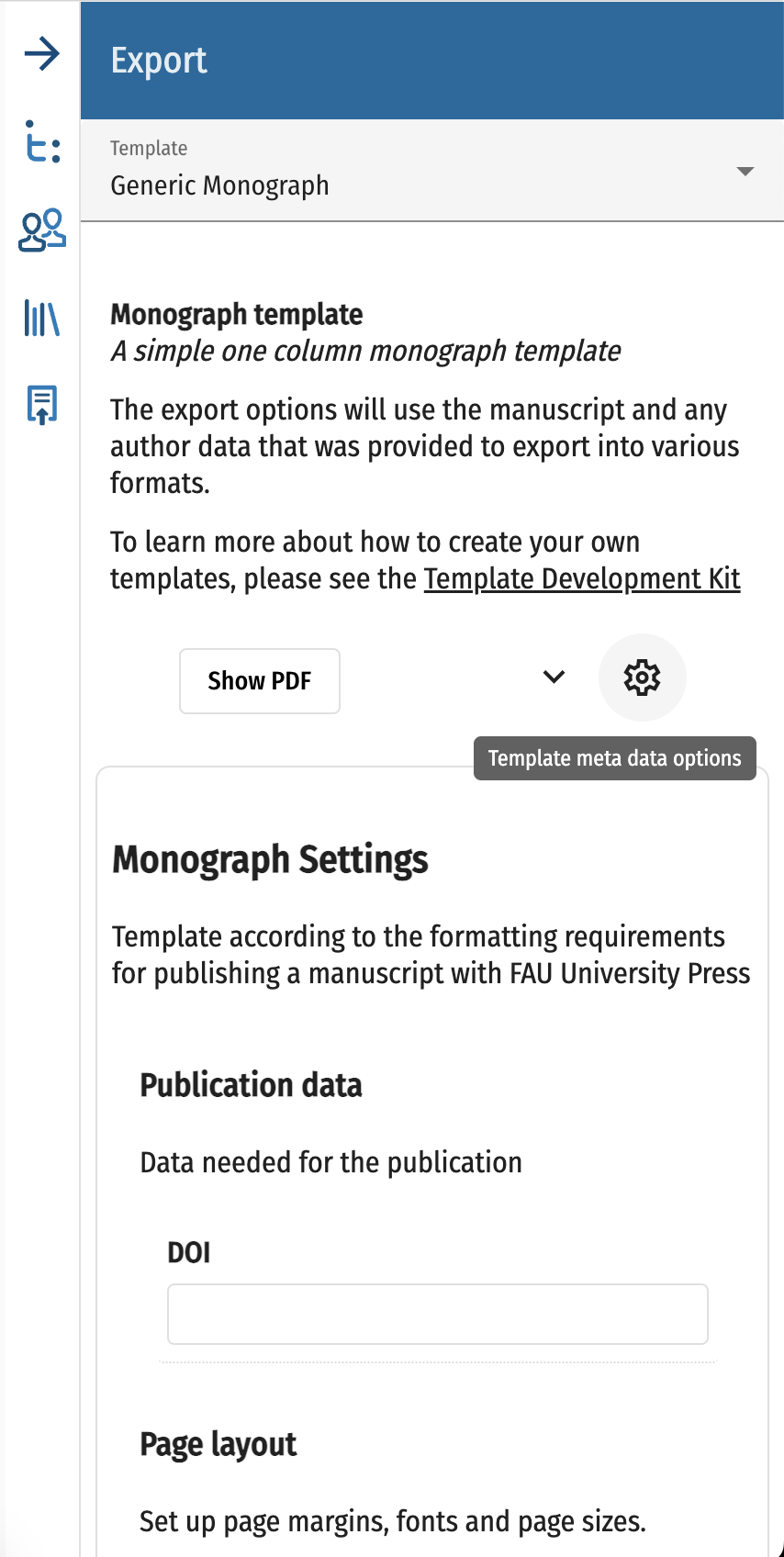The width and height of the screenshot is (784, 1557).
Task: Collapse the side panel with the arrow icon
Action: tap(42, 54)
